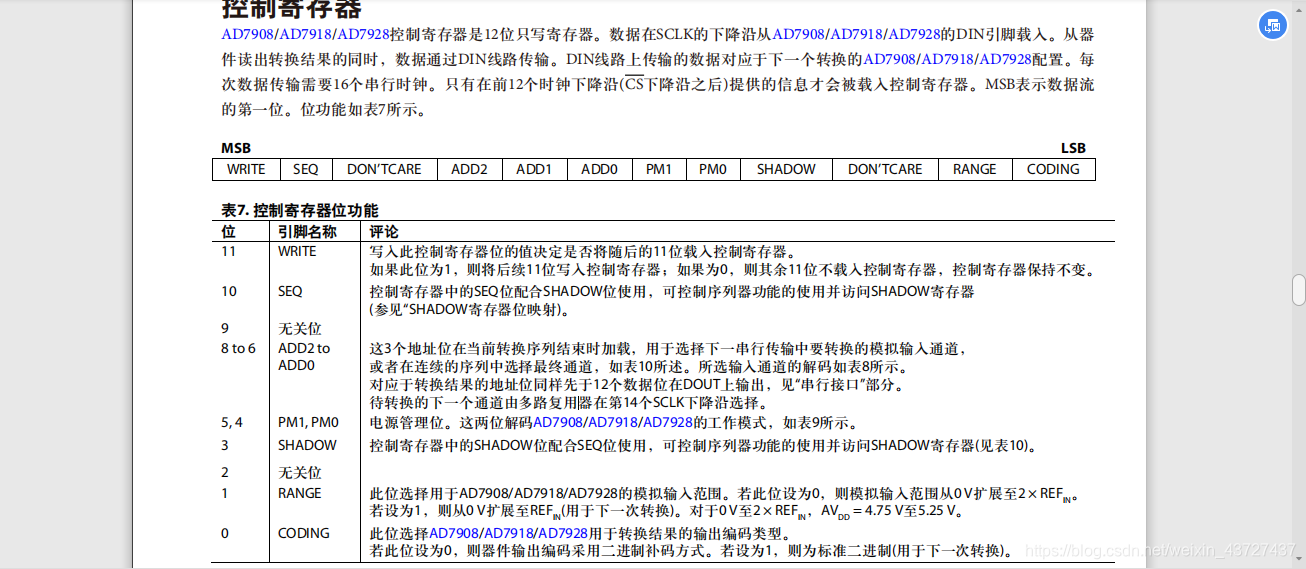This screenshot has width=1306, height=569.
Task: Click the PM0 cell in register diagram
Action: [x=713, y=169]
